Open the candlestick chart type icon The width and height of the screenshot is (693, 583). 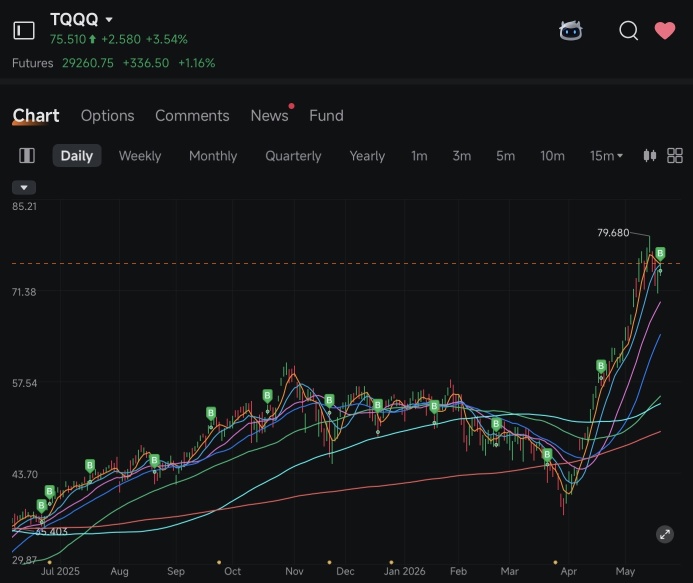pos(650,156)
